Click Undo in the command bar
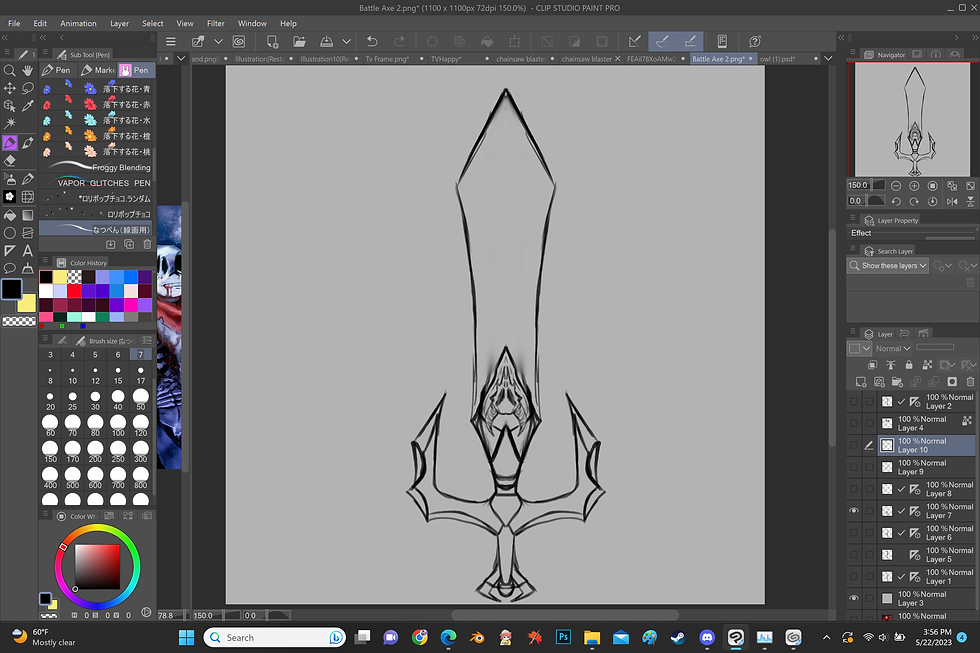 click(x=372, y=41)
